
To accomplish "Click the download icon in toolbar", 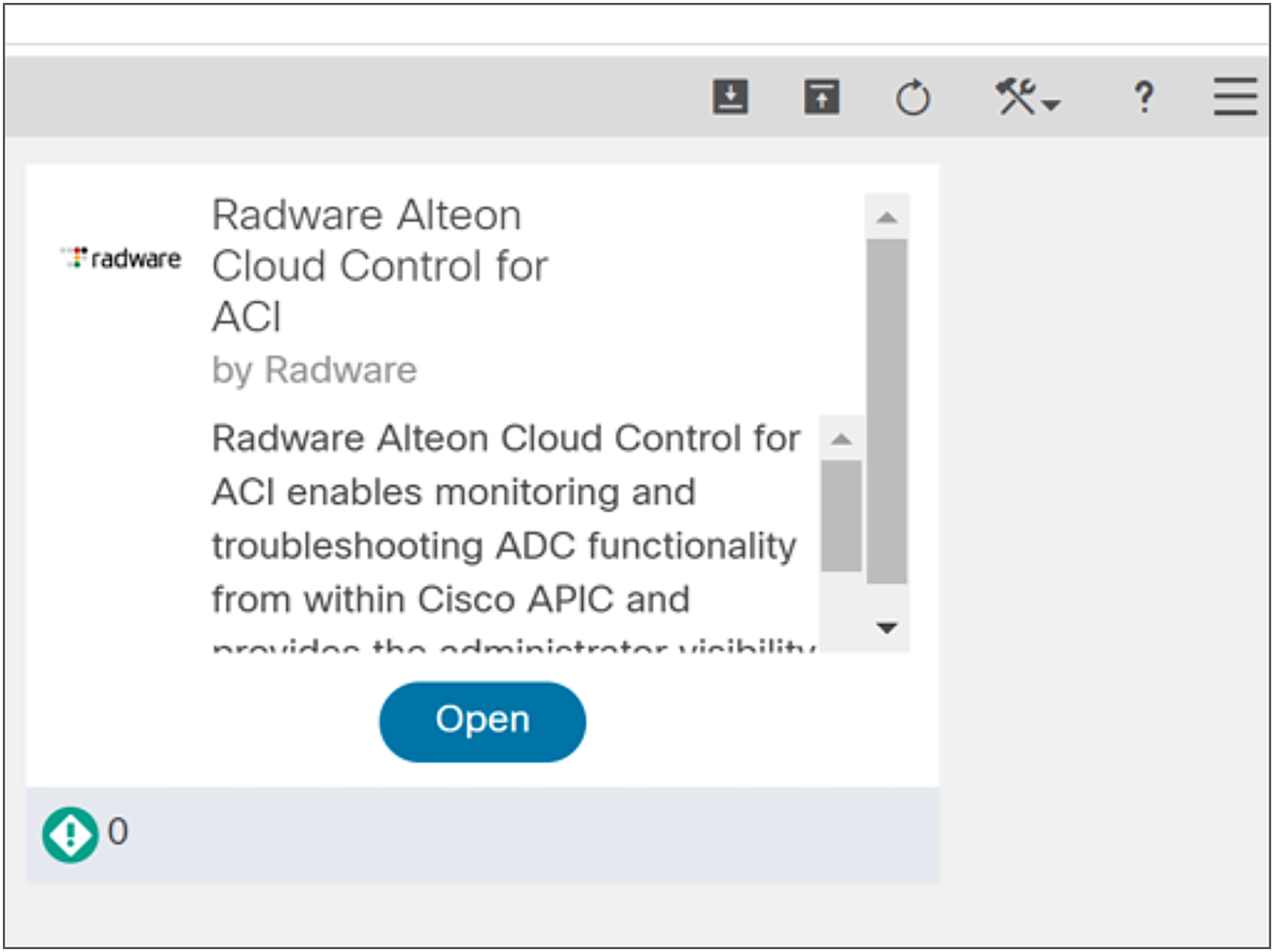I will coord(730,97).
